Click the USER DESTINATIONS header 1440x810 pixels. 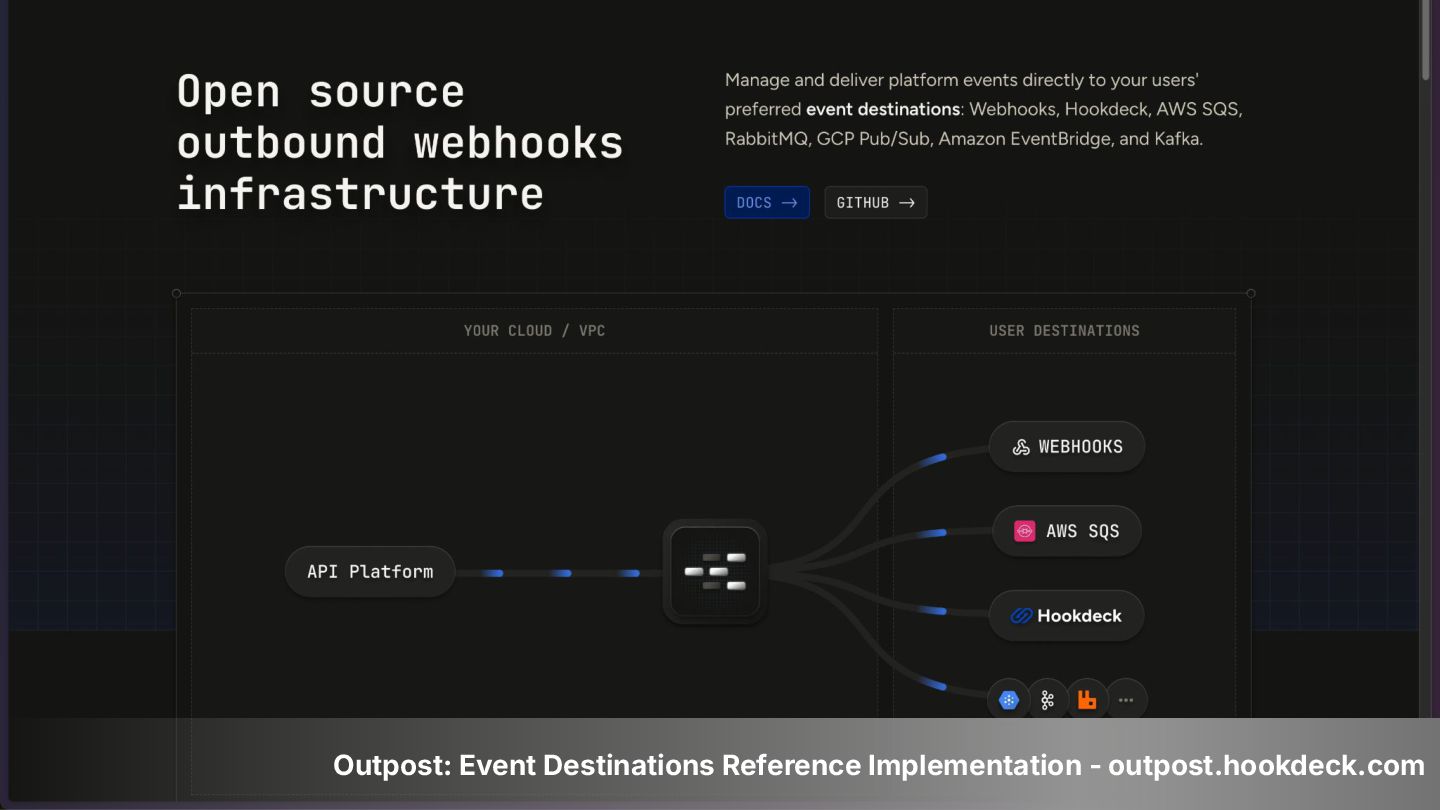coord(1064,330)
